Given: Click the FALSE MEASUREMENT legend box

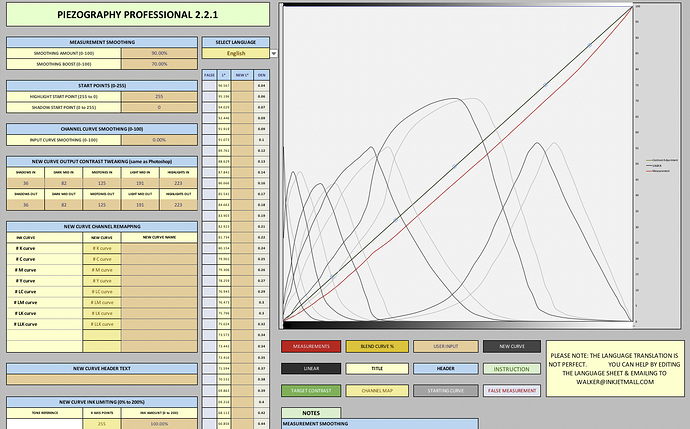Looking at the screenshot, I should point(512,391).
